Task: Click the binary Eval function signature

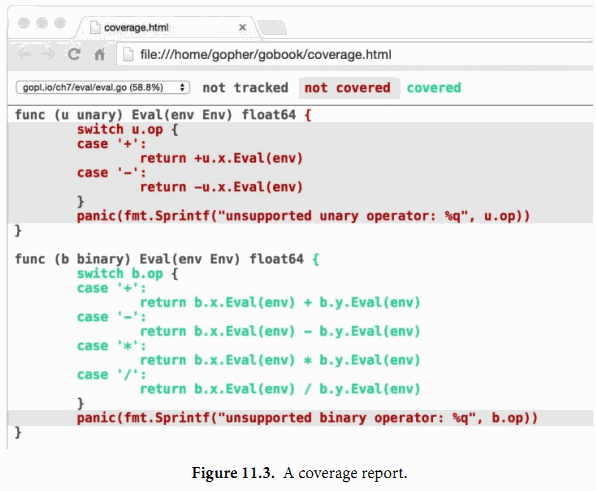Action: [x=167, y=259]
